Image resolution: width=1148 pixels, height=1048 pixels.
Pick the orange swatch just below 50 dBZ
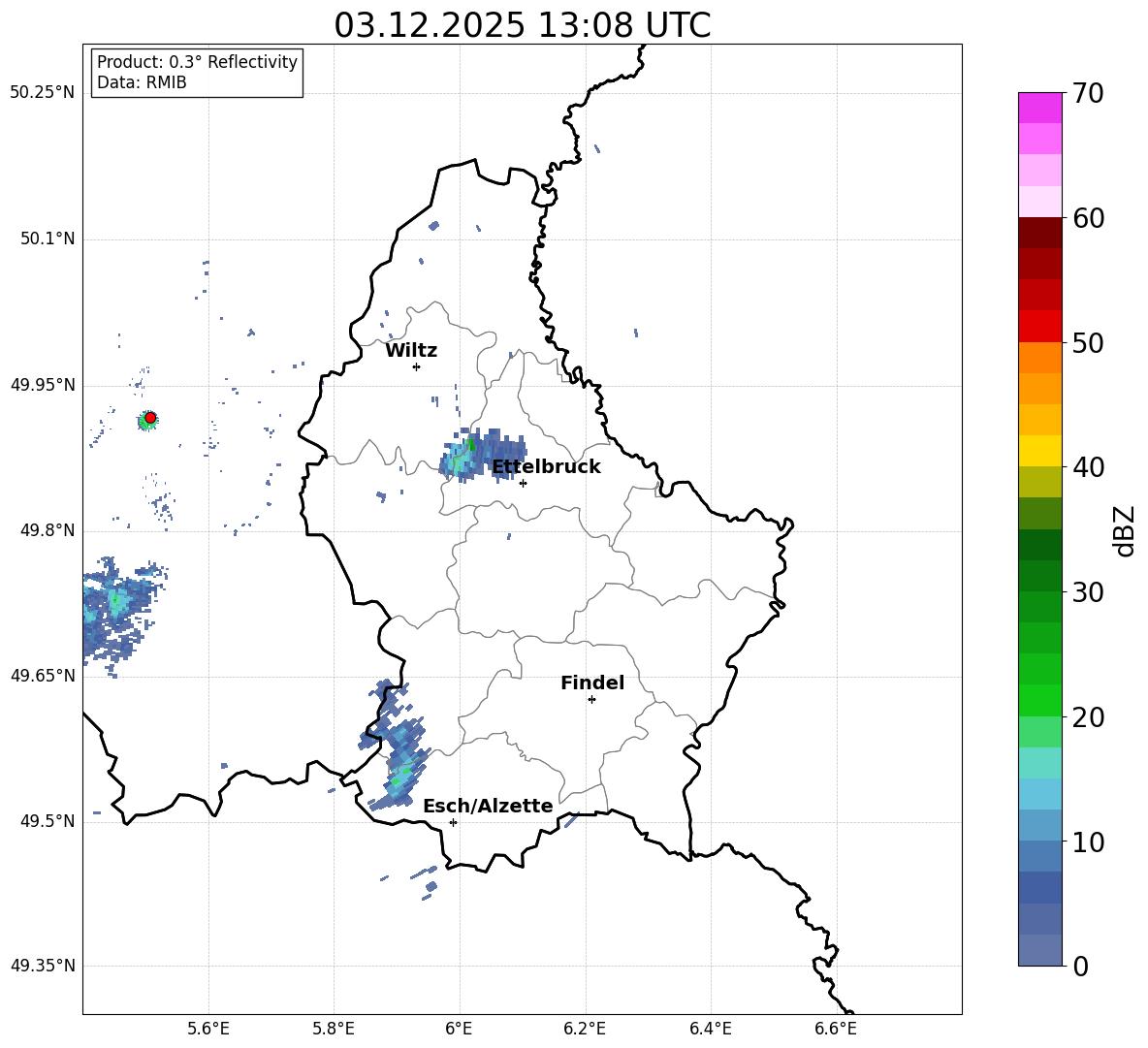coord(1039,357)
